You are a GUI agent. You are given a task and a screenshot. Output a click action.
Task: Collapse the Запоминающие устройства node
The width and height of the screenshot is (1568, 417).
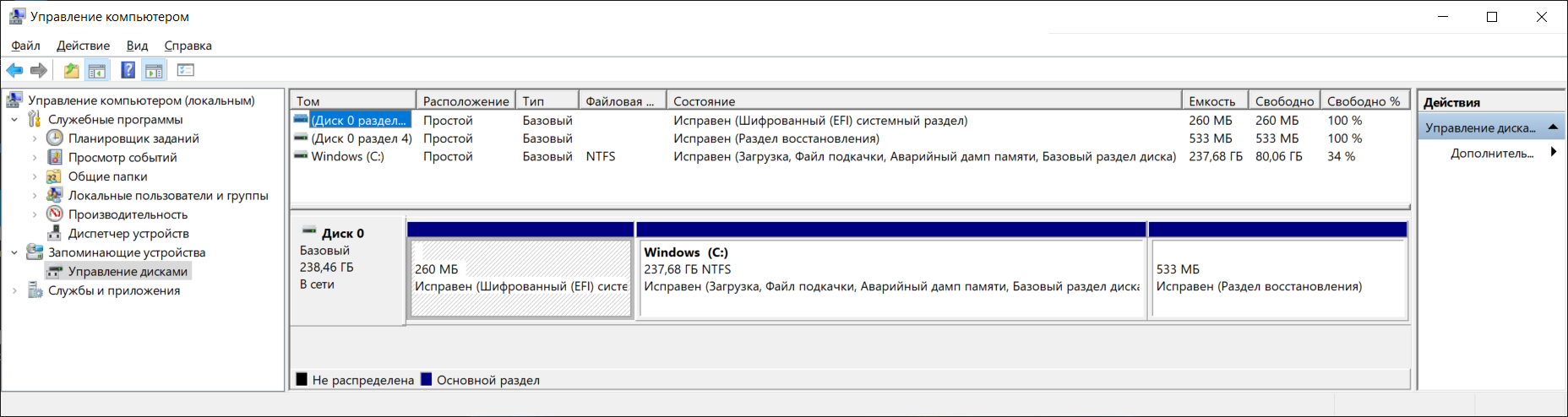(x=14, y=252)
